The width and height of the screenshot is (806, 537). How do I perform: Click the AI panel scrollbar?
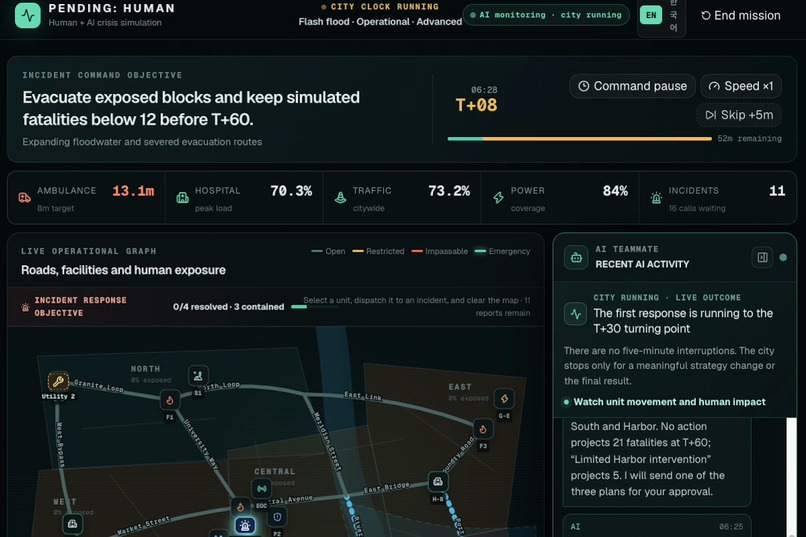(x=792, y=477)
